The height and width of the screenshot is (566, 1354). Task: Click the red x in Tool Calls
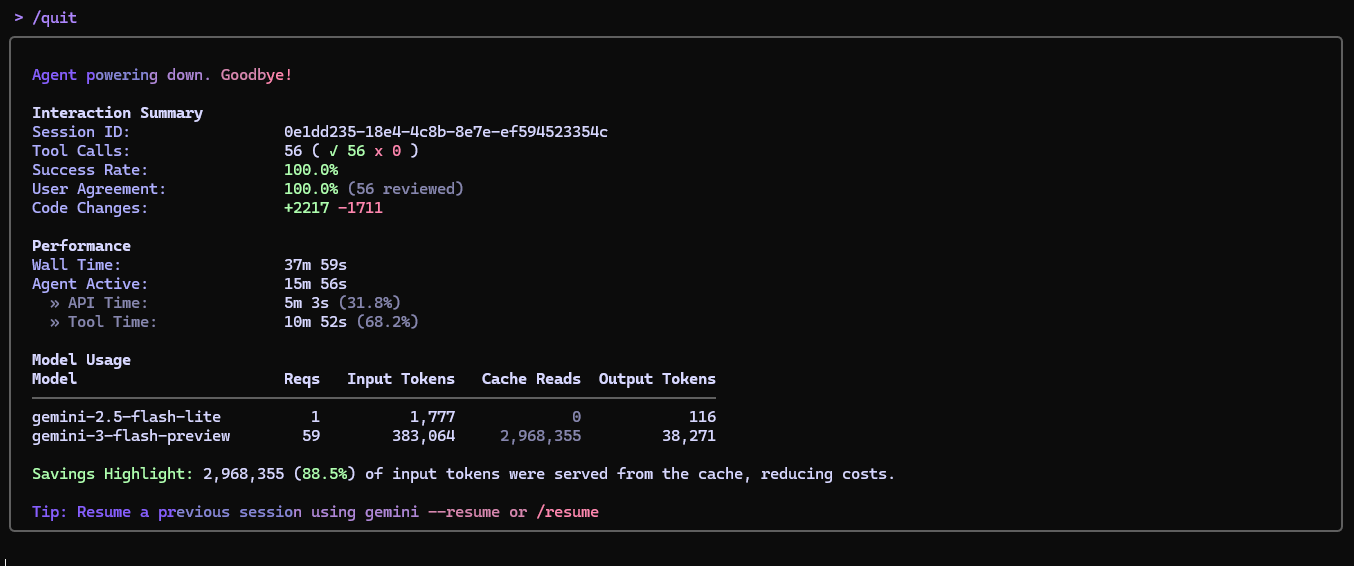tap(379, 151)
